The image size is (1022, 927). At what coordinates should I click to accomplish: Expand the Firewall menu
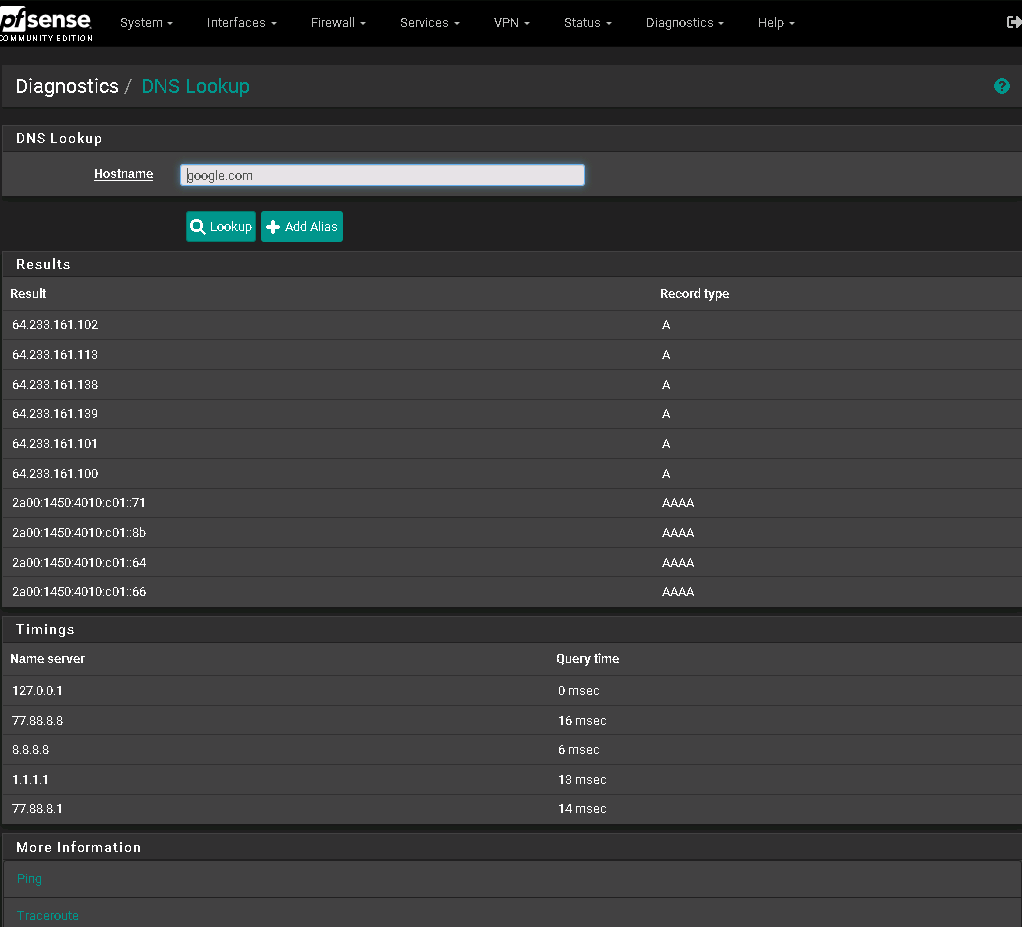tap(338, 23)
